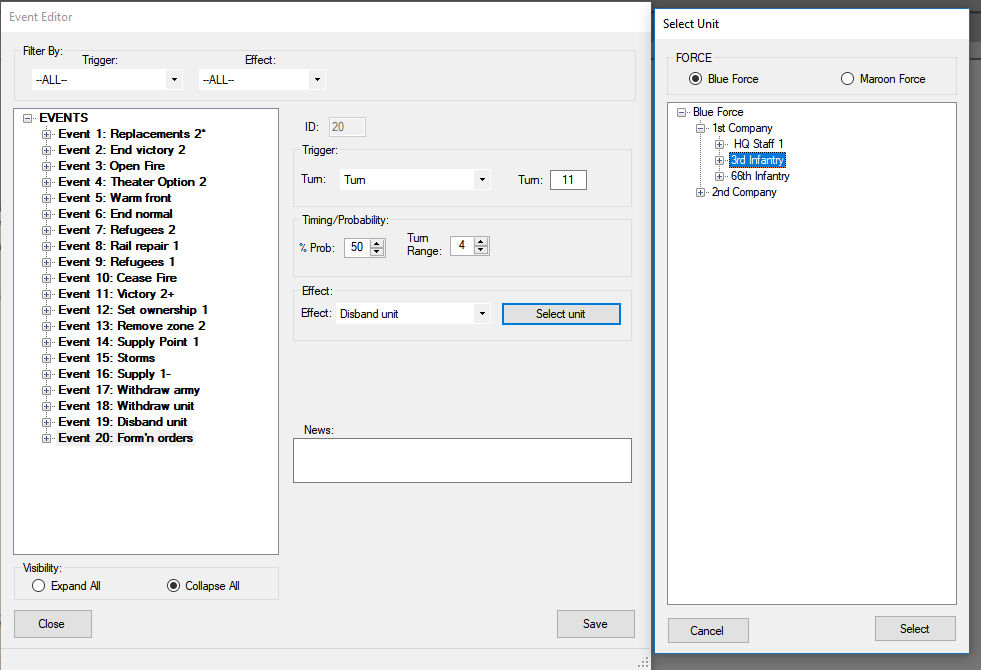Expand Event 10: Cease Fire node

click(x=46, y=278)
